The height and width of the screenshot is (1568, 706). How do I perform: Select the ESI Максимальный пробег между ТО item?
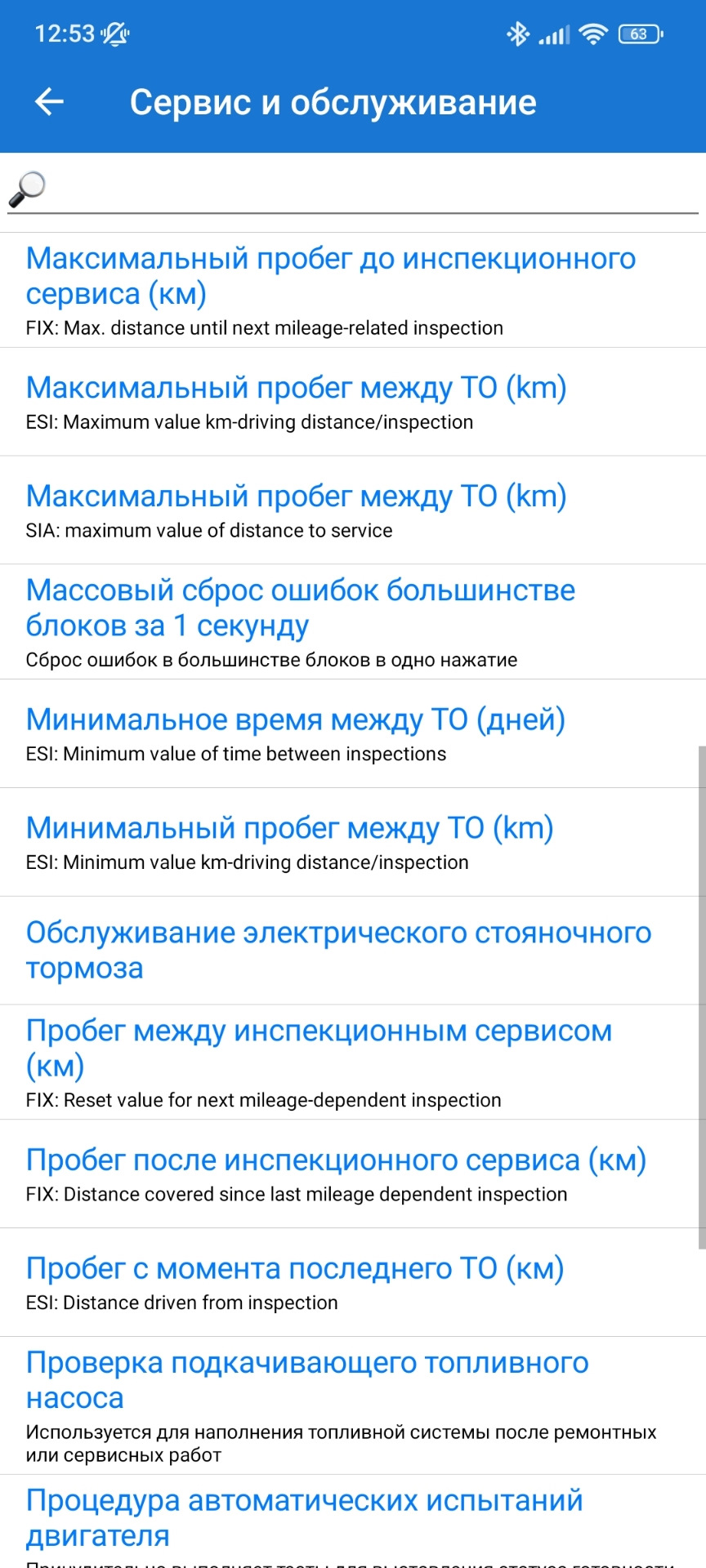pyautogui.click(x=296, y=402)
